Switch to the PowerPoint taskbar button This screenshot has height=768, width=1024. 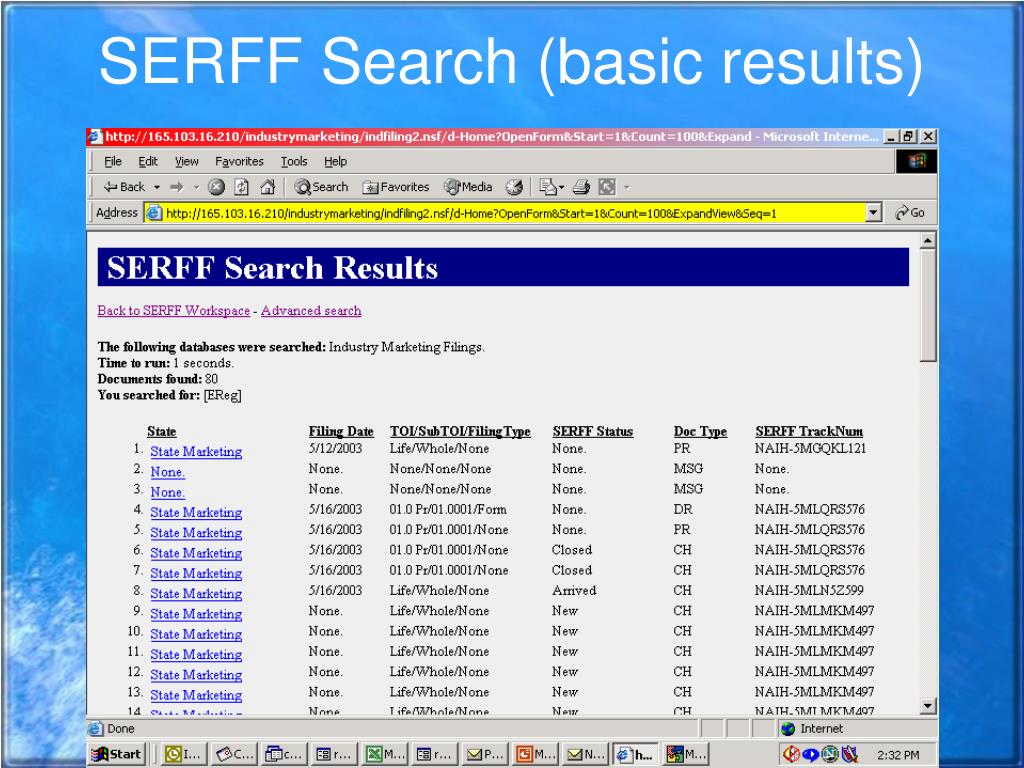coord(536,754)
